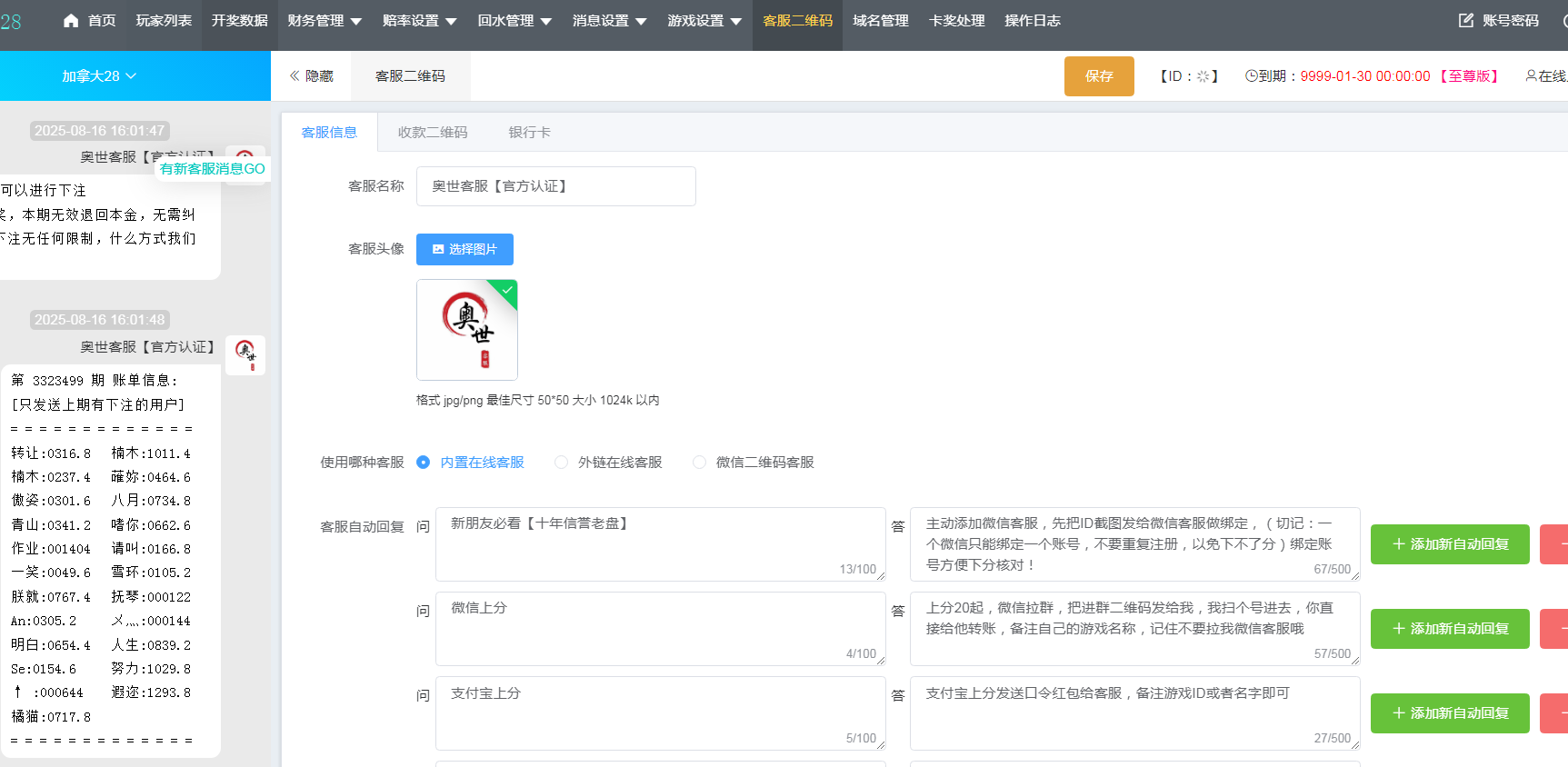The width and height of the screenshot is (1568, 767).
Task: Click the 在线 user icon
Action: coord(1531,76)
